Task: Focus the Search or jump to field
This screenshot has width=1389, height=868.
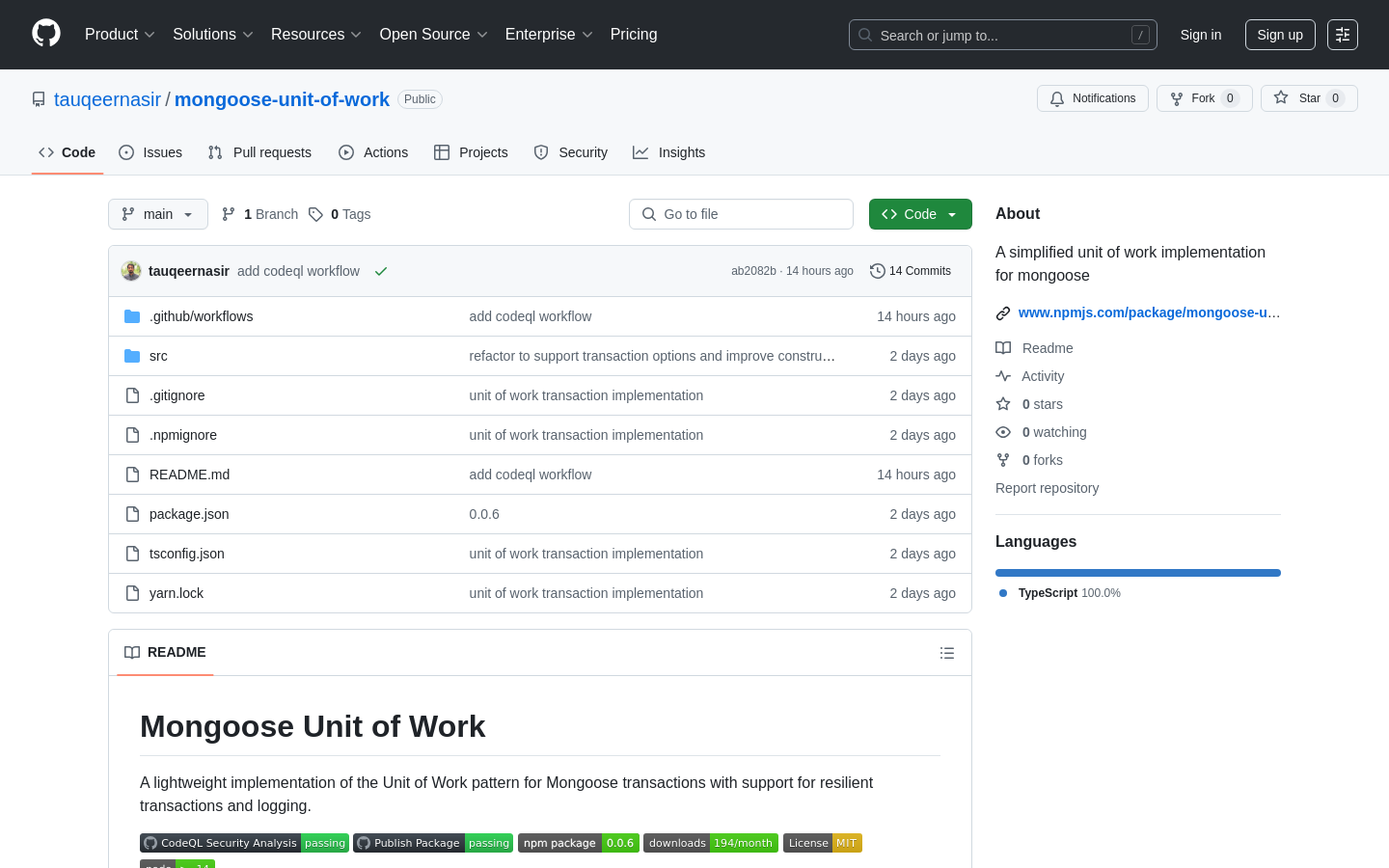Action: pos(1003,35)
